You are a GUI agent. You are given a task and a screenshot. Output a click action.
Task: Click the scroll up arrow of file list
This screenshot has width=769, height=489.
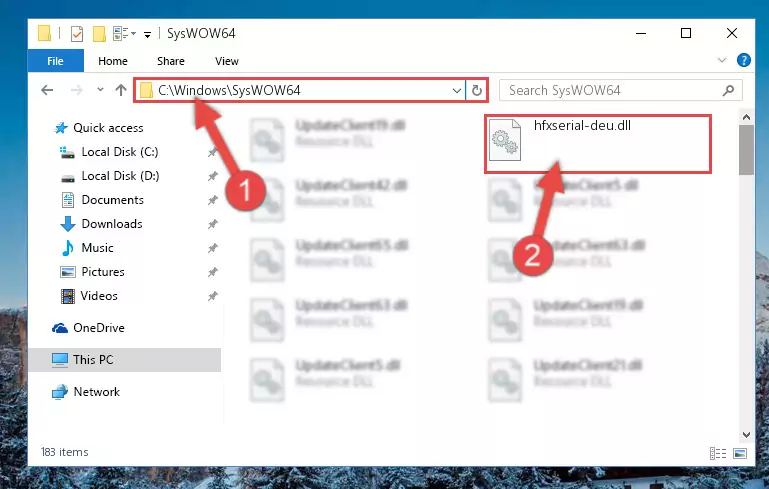coord(746,117)
